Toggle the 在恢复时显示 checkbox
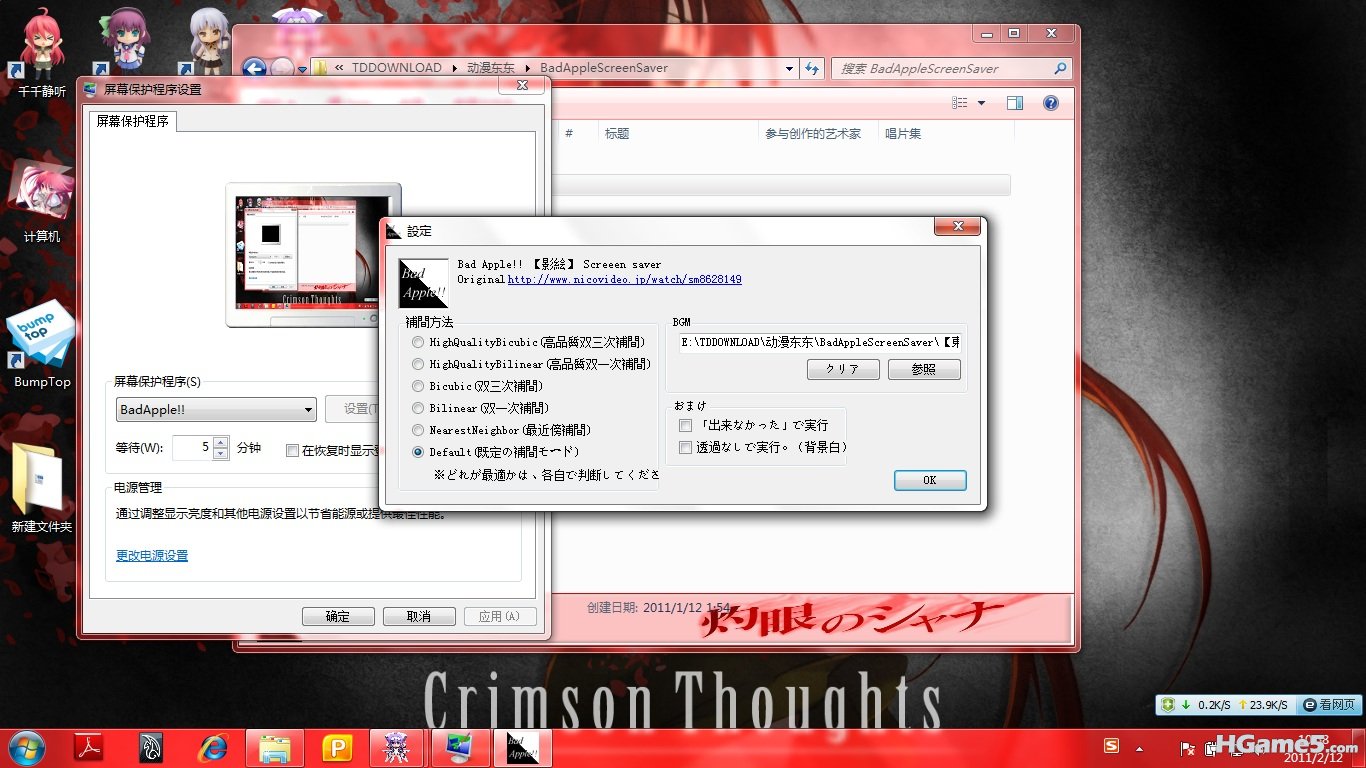Screen dimensions: 1366x768 point(293,450)
